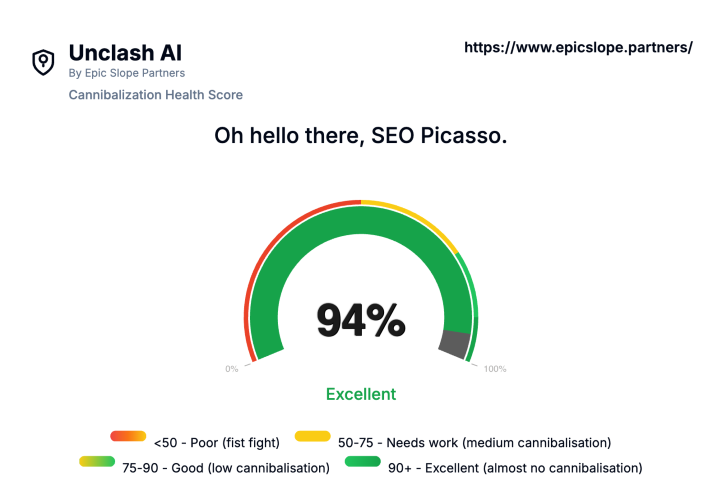Click the SEO Picasso greeting headline
Screen dimensions: 722x500
(361, 136)
